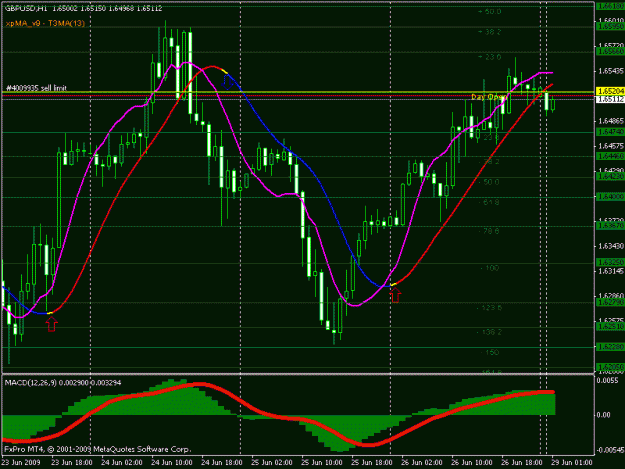Click the 24 Jun 10:00 time axis label
The image size is (625, 469).
click(172, 462)
